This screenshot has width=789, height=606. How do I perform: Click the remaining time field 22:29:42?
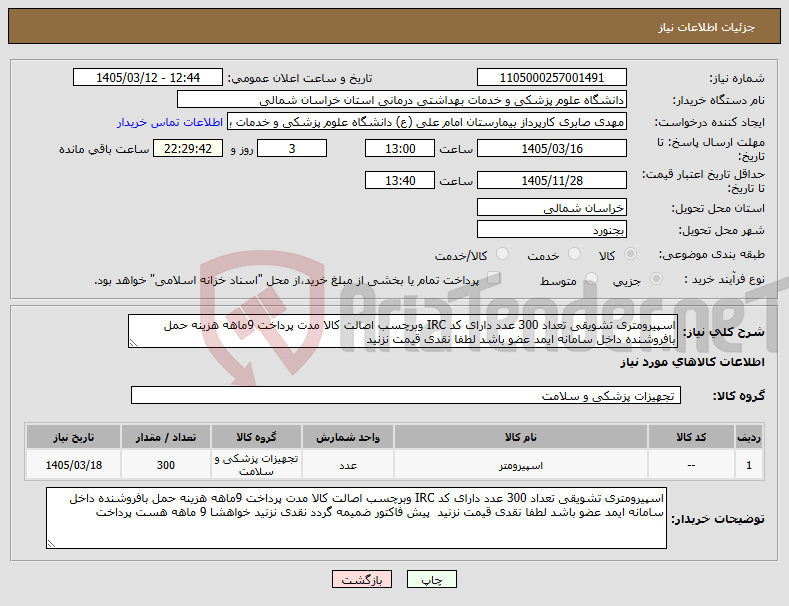pyautogui.click(x=188, y=148)
